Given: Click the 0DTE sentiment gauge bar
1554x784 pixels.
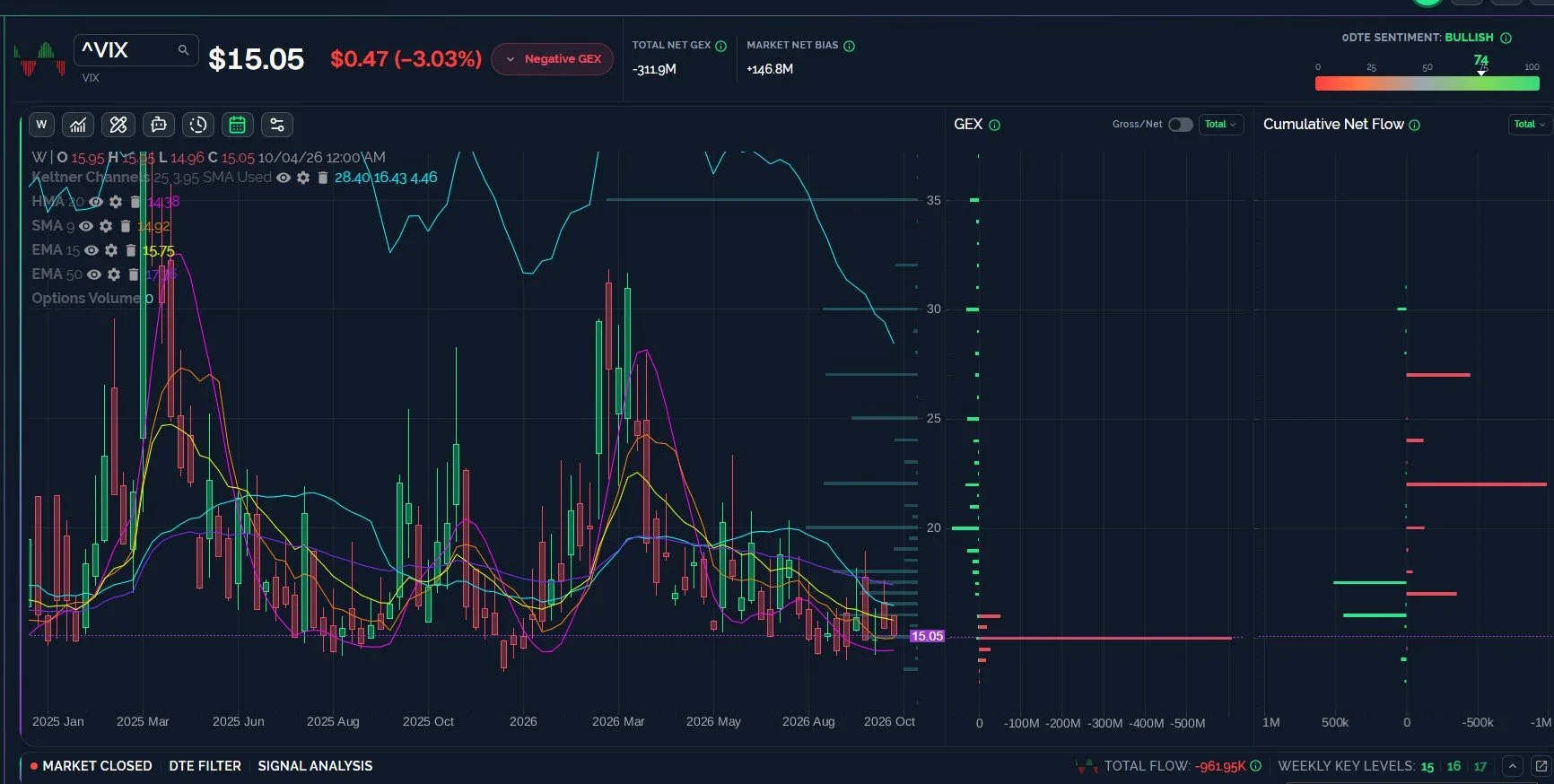Looking at the screenshot, I should [x=1427, y=83].
